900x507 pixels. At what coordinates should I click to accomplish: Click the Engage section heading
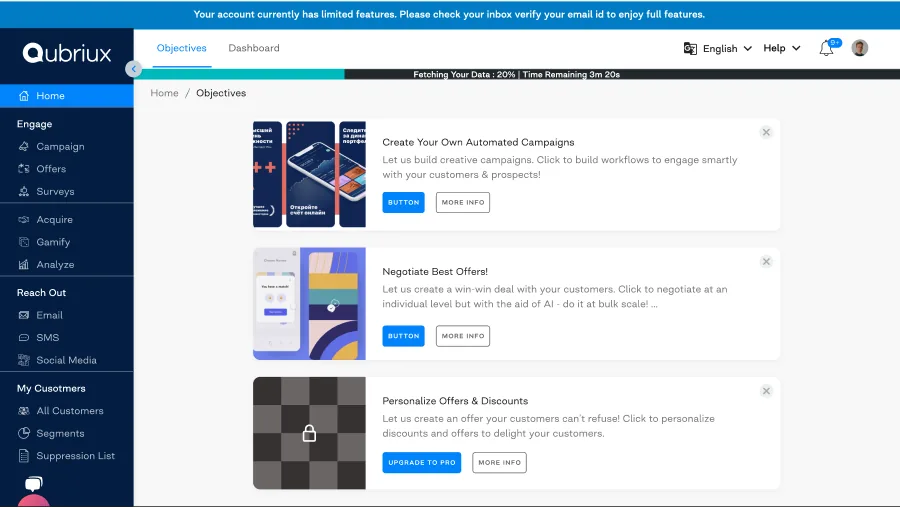pyautogui.click(x=34, y=124)
